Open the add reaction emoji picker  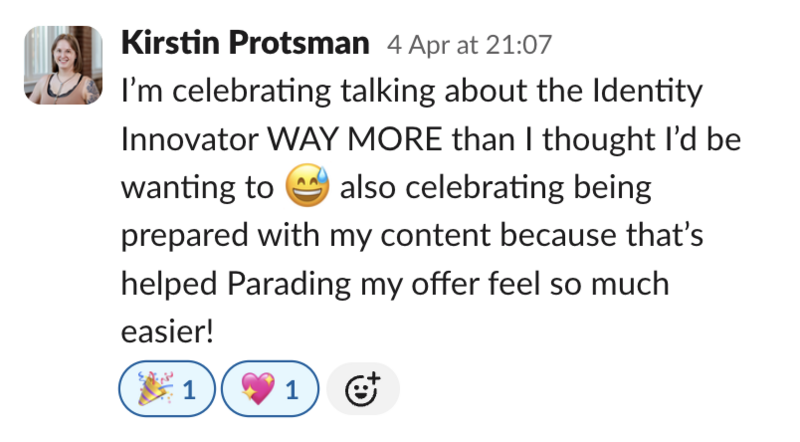point(363,389)
